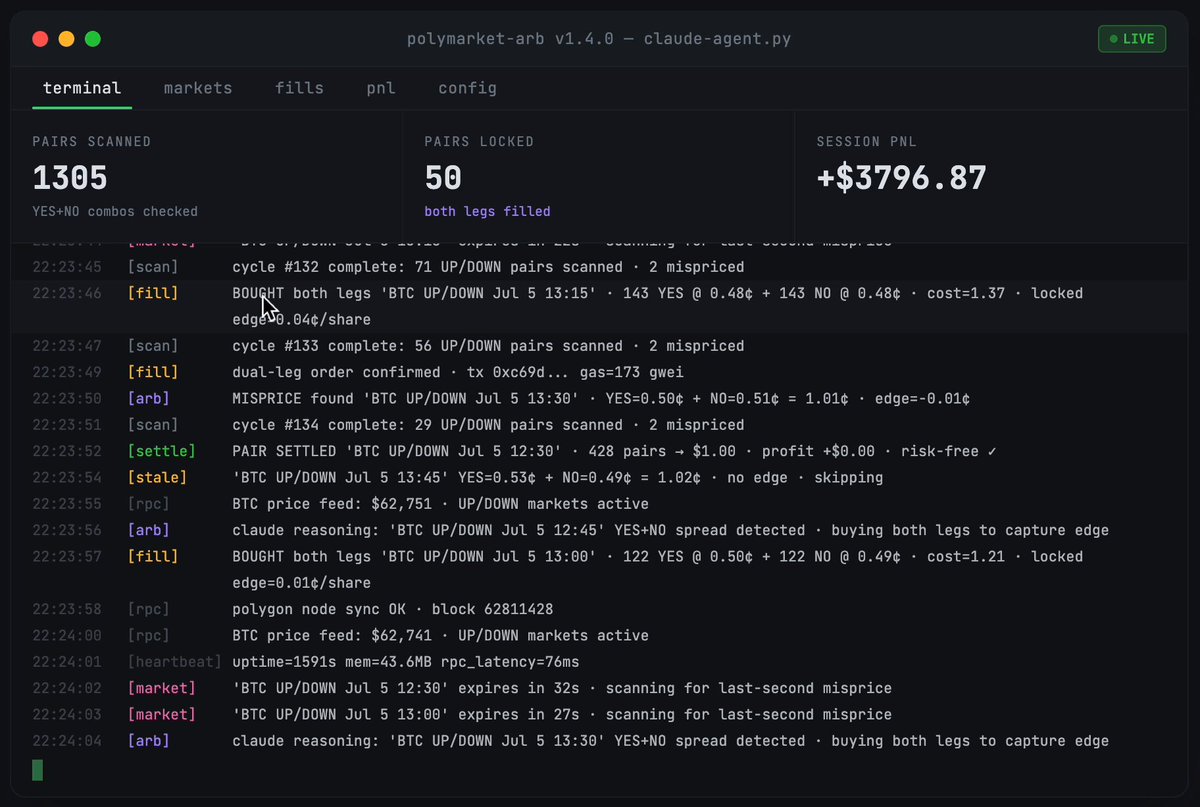1200x807 pixels.
Task: Click the green terminal cursor prompt
Action: click(38, 770)
